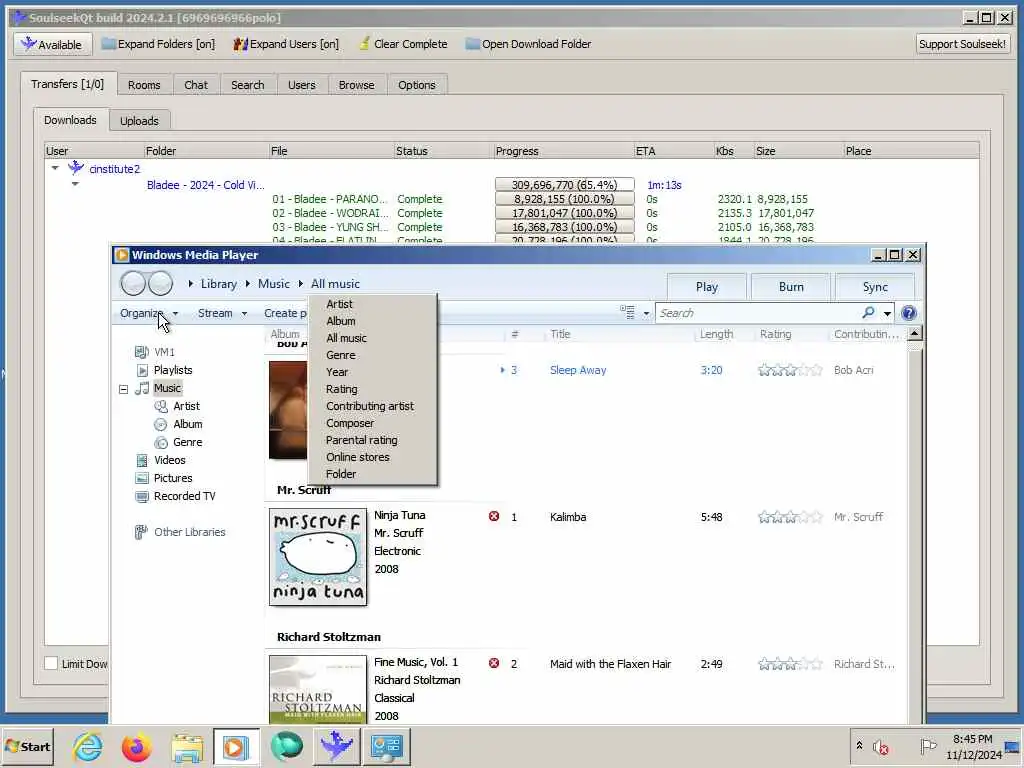The width and height of the screenshot is (1024, 768).
Task: Open the Sync tab in Media Player
Action: [x=875, y=287]
